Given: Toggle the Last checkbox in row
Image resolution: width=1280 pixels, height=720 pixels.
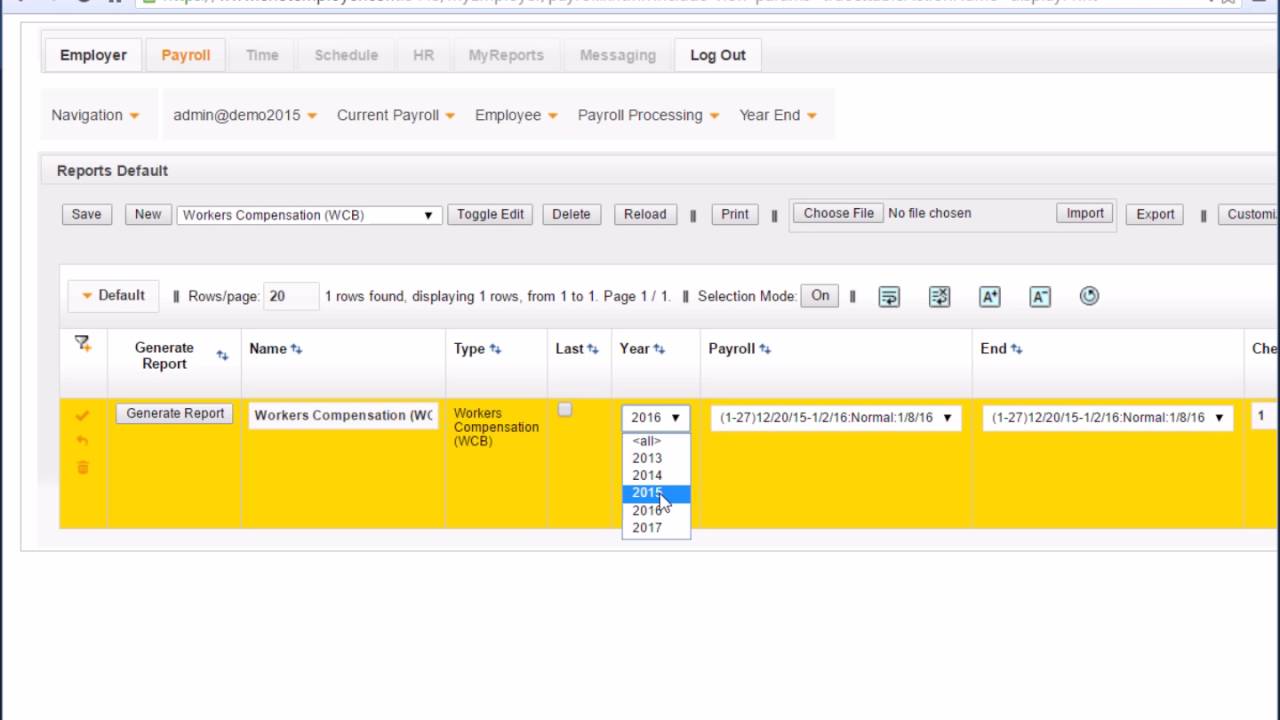Looking at the screenshot, I should click(x=565, y=410).
